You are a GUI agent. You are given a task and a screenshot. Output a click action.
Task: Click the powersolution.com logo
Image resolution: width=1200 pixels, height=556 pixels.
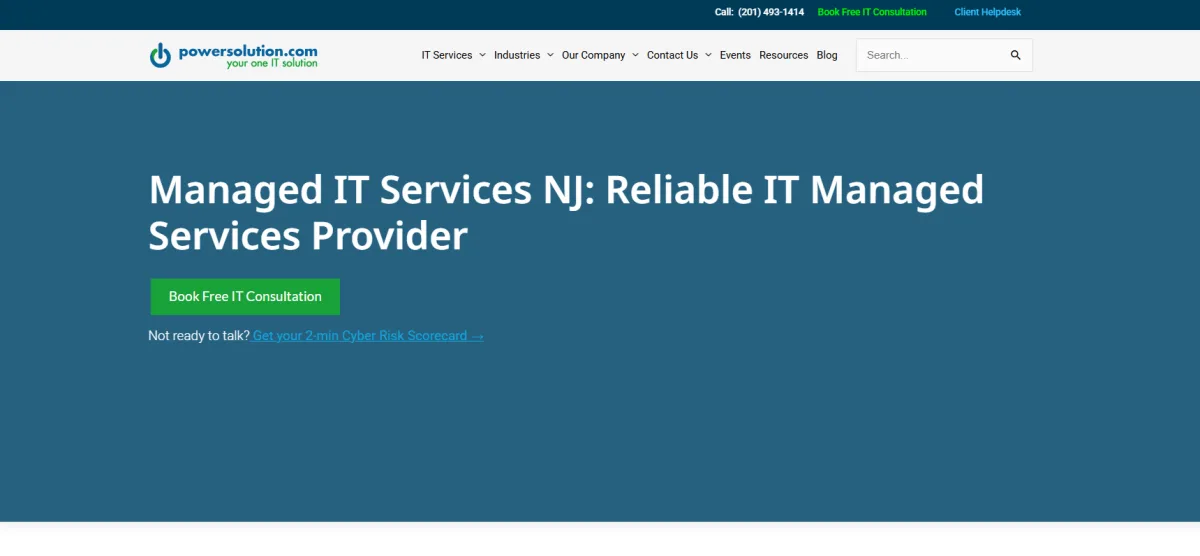click(x=233, y=55)
